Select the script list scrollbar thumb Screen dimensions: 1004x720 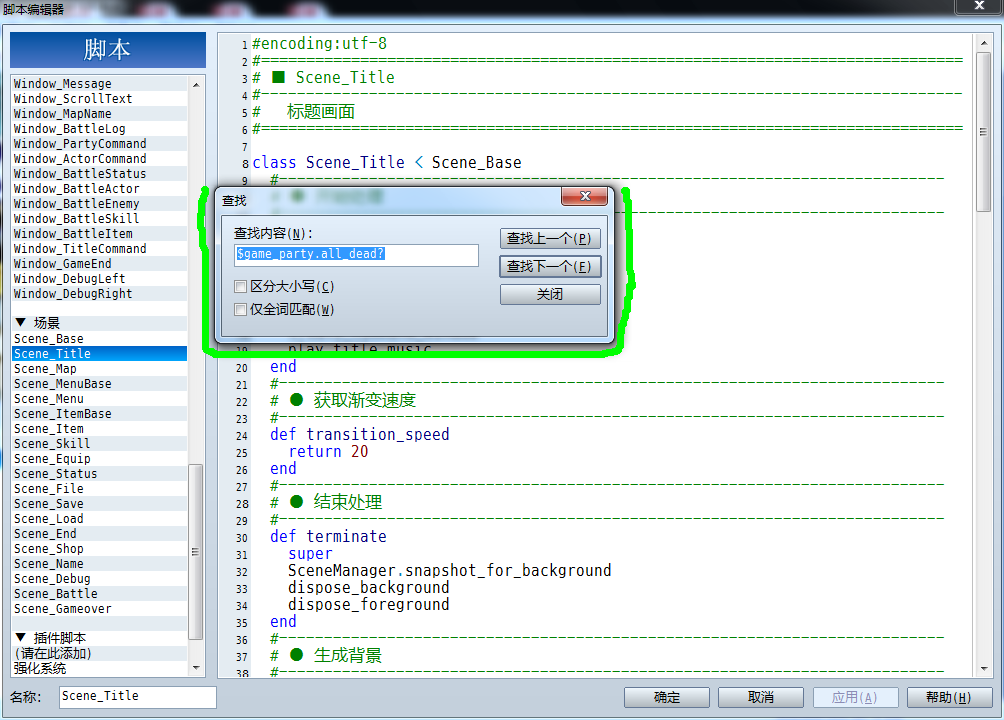196,552
